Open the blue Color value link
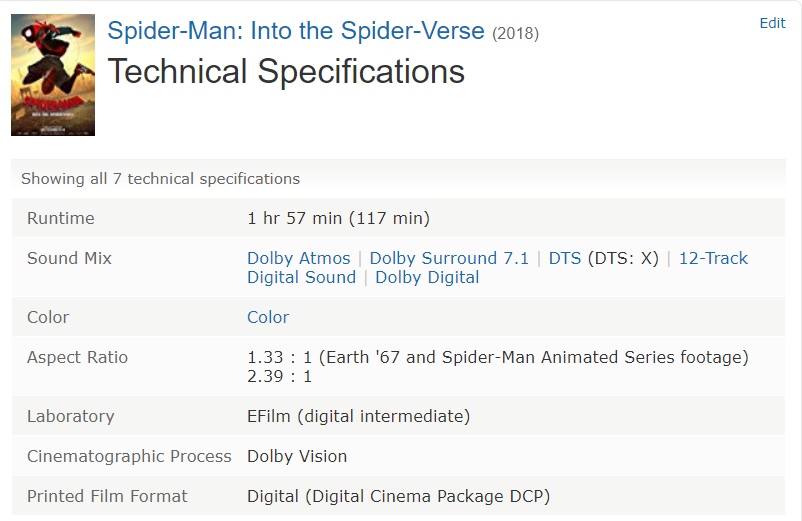Image resolution: width=802 pixels, height=521 pixels. tap(268, 317)
